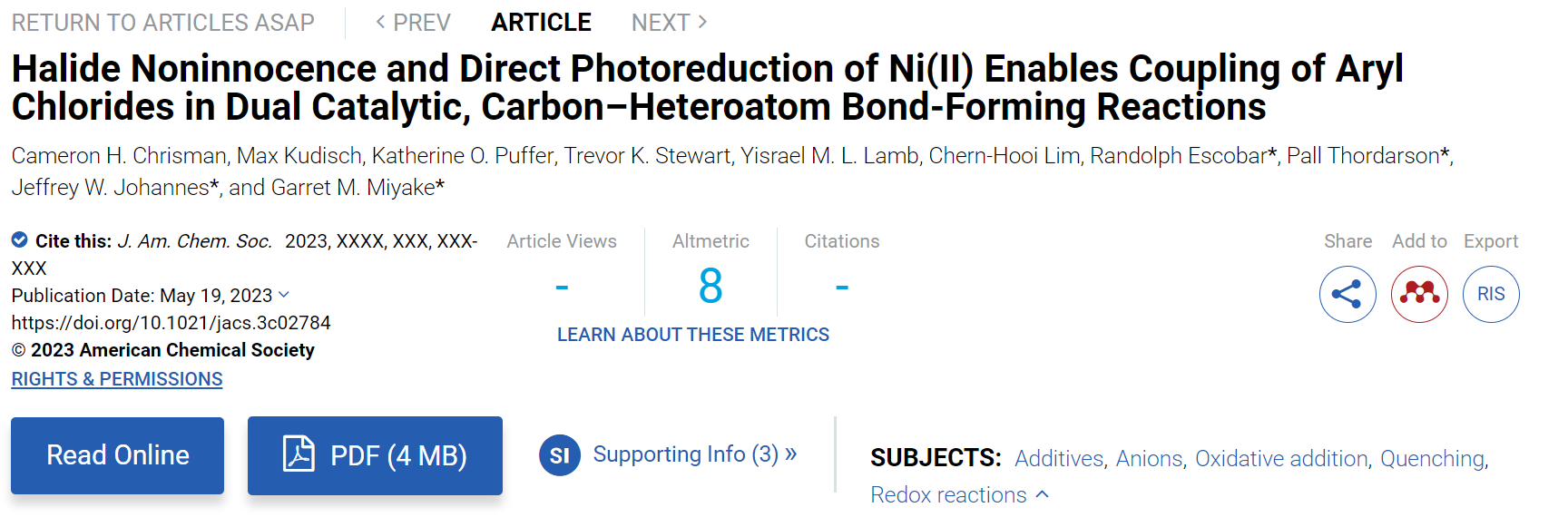Click the PDF document icon
Screen dimensions: 1568x527
coord(299,454)
